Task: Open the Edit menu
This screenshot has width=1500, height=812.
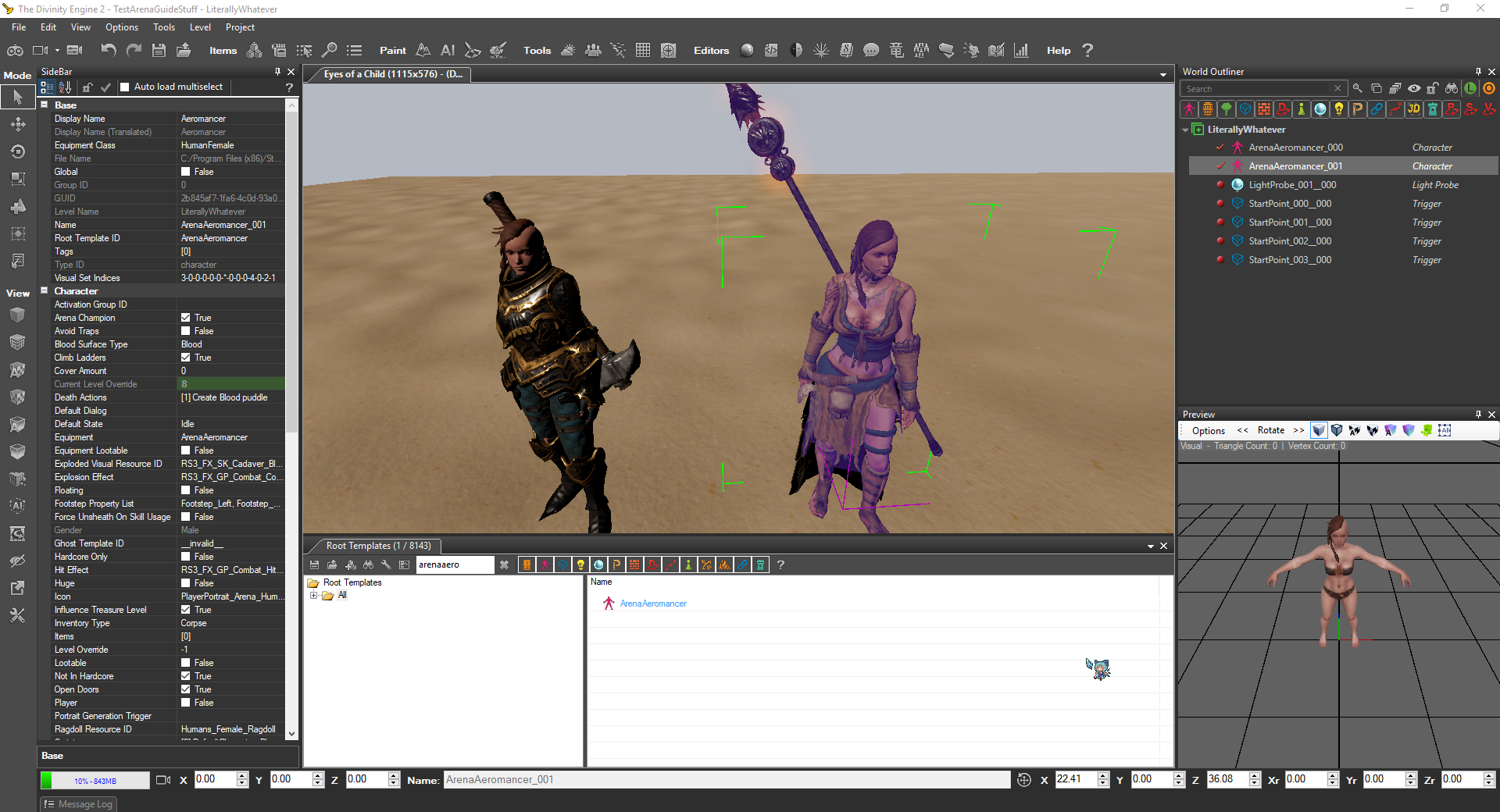Action: coord(48,27)
